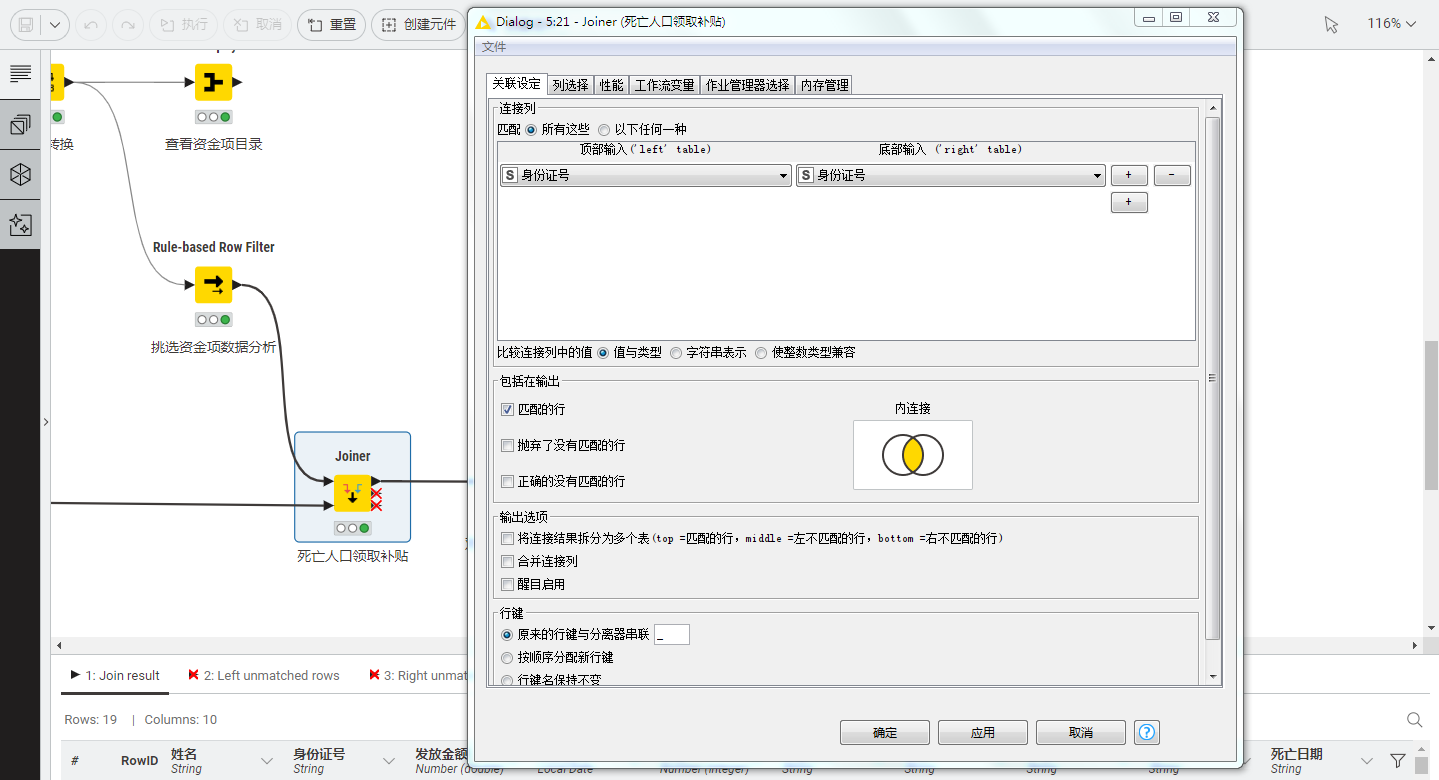
Task: Click the row key separator input field
Action: pyautogui.click(x=671, y=634)
